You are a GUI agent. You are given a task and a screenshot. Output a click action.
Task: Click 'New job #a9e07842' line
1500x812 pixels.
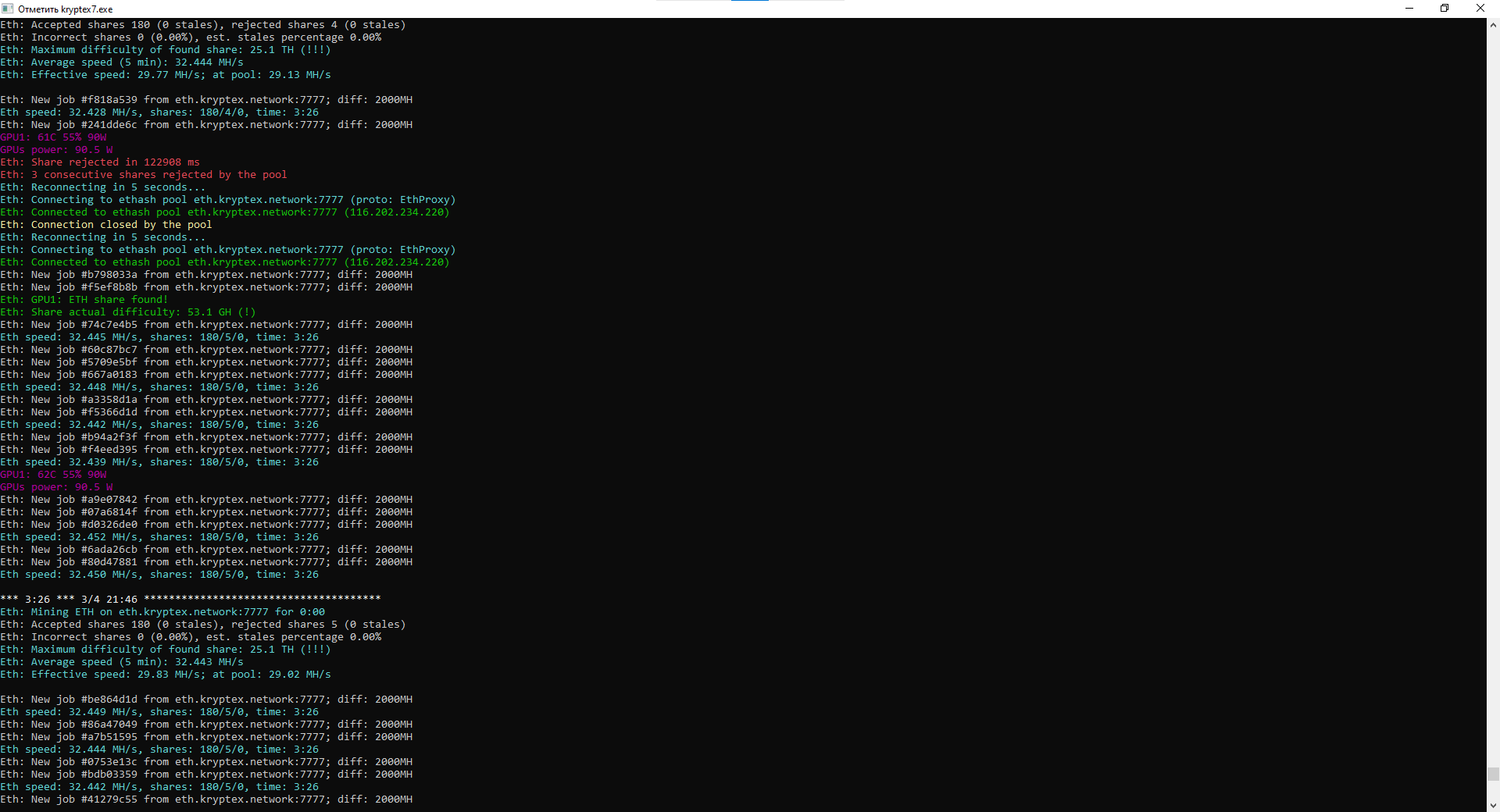click(206, 500)
